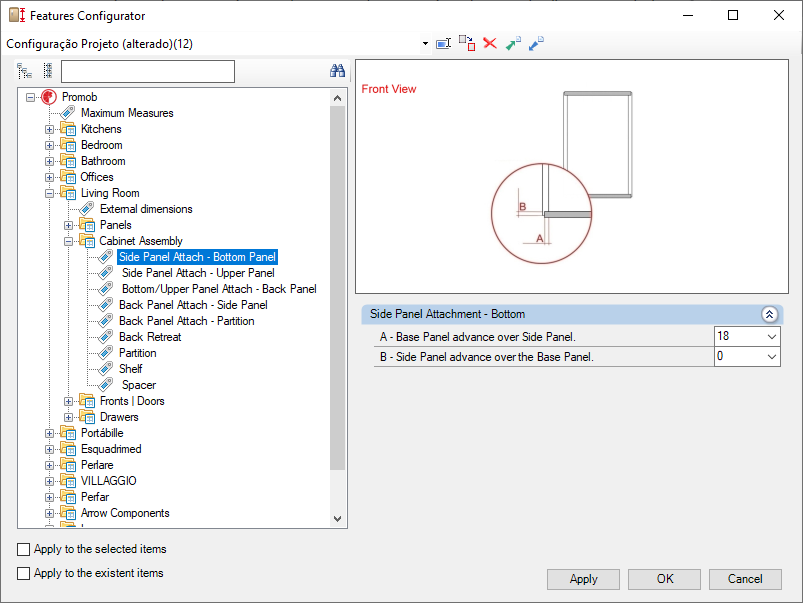The width and height of the screenshot is (803, 603).
Task: Open the B - Side Panel advance value dropdown
Action: (x=772, y=357)
